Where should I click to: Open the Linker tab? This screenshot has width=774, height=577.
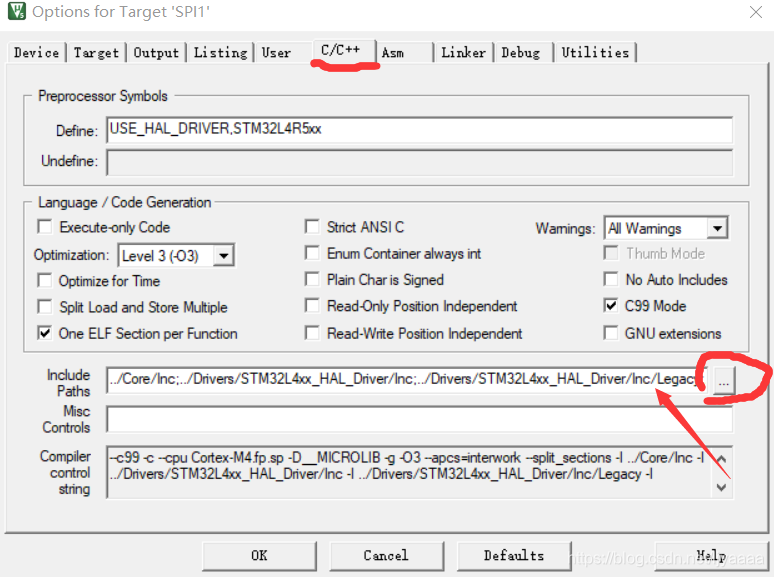pos(464,52)
